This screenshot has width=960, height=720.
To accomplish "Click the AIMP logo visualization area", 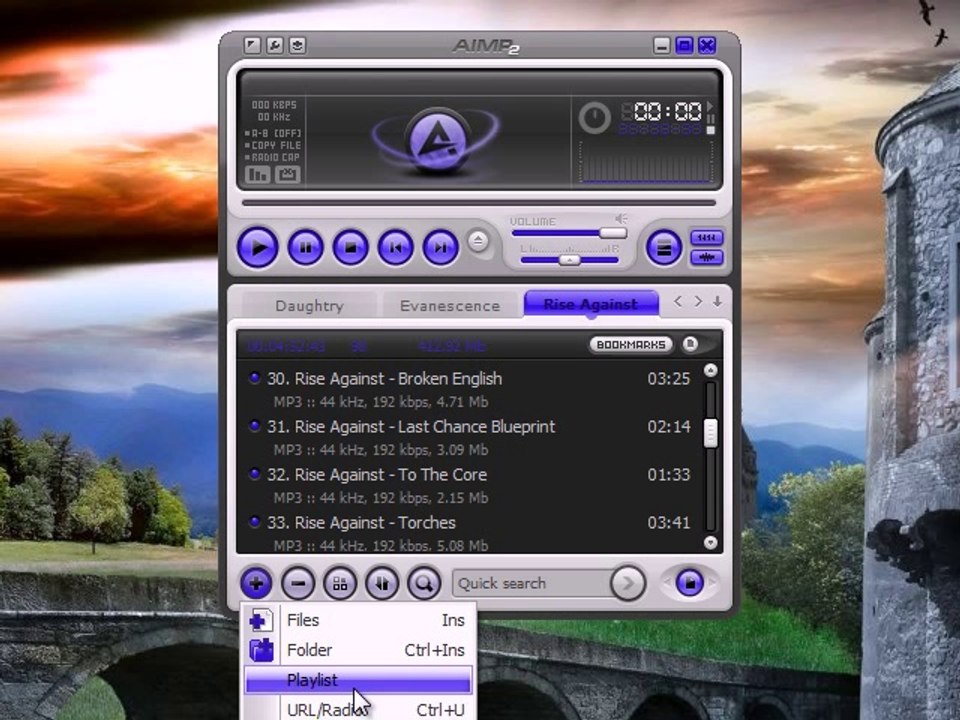I will [x=436, y=140].
